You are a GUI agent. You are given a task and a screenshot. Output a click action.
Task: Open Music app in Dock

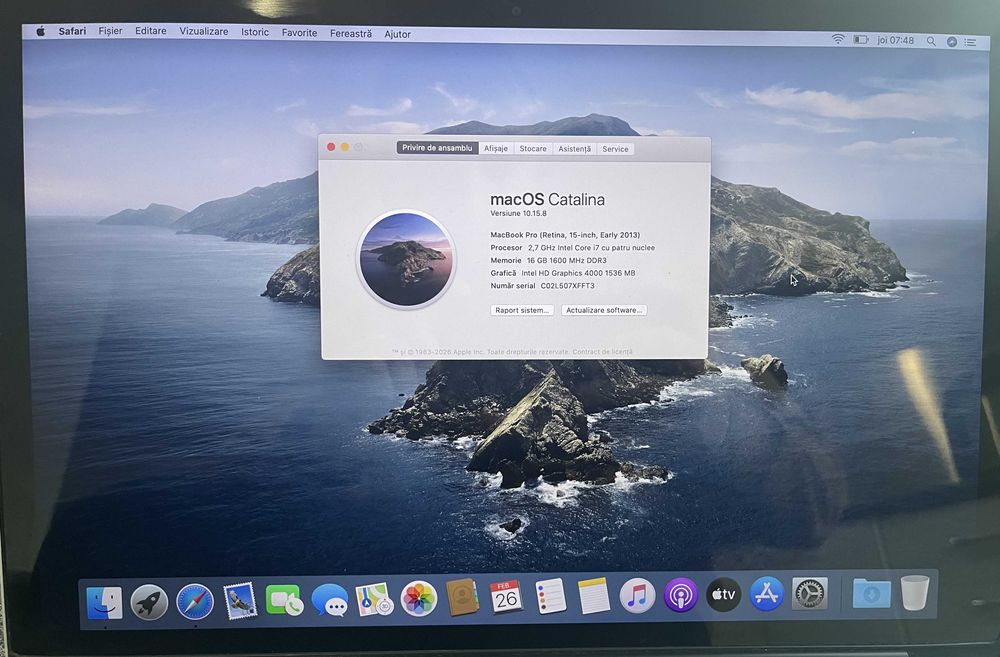coord(637,595)
